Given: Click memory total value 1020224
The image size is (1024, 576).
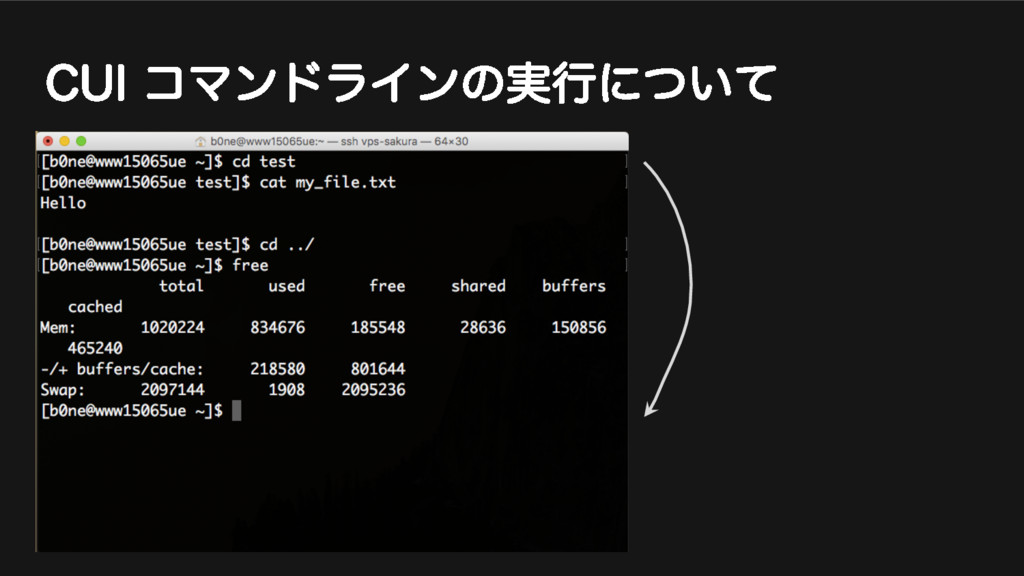Looking at the screenshot, I should 172,327.
